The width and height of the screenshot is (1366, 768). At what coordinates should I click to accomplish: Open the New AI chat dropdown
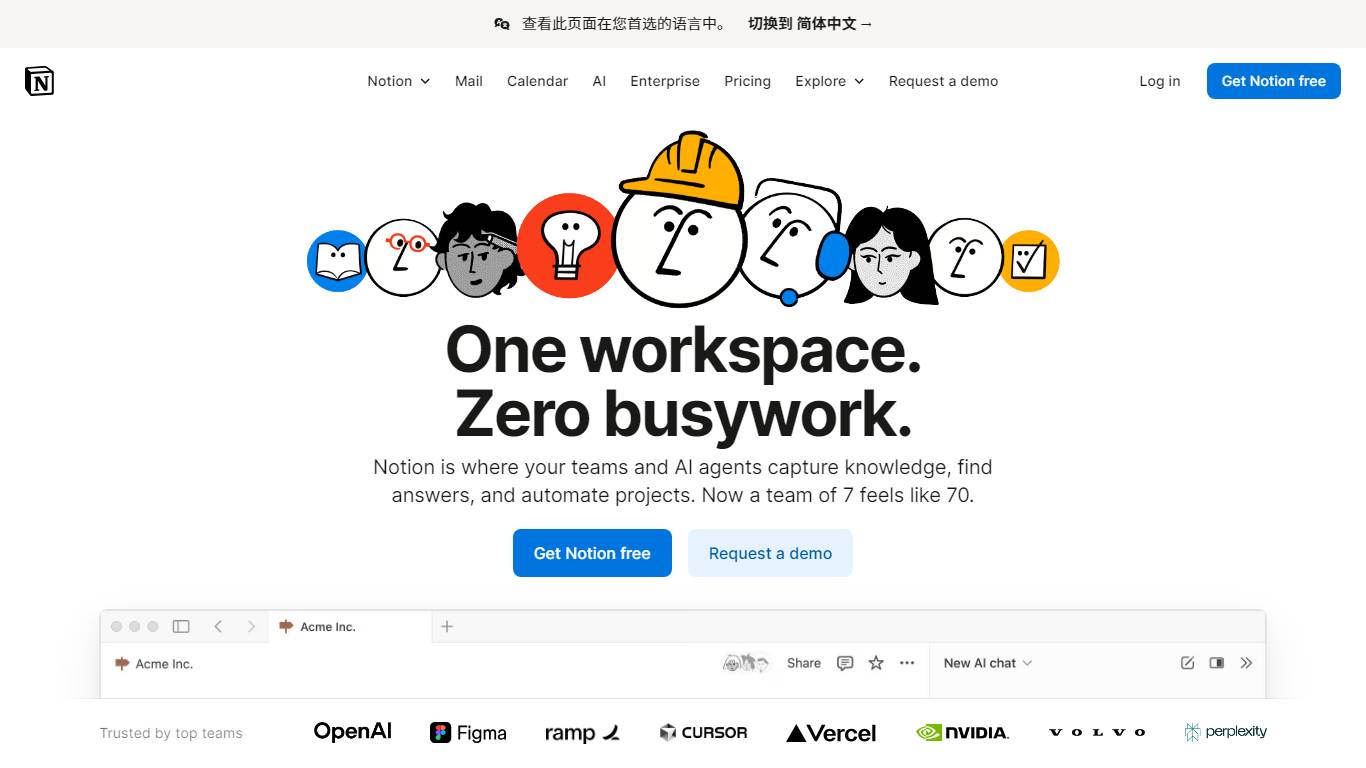(988, 663)
